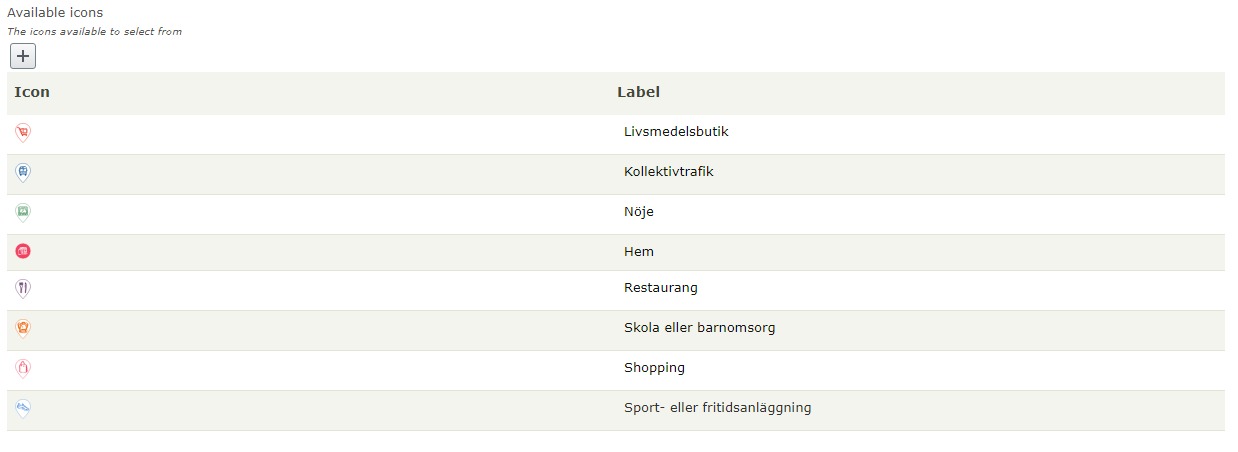
Task: Click the Icon column header
Action: pos(32,92)
